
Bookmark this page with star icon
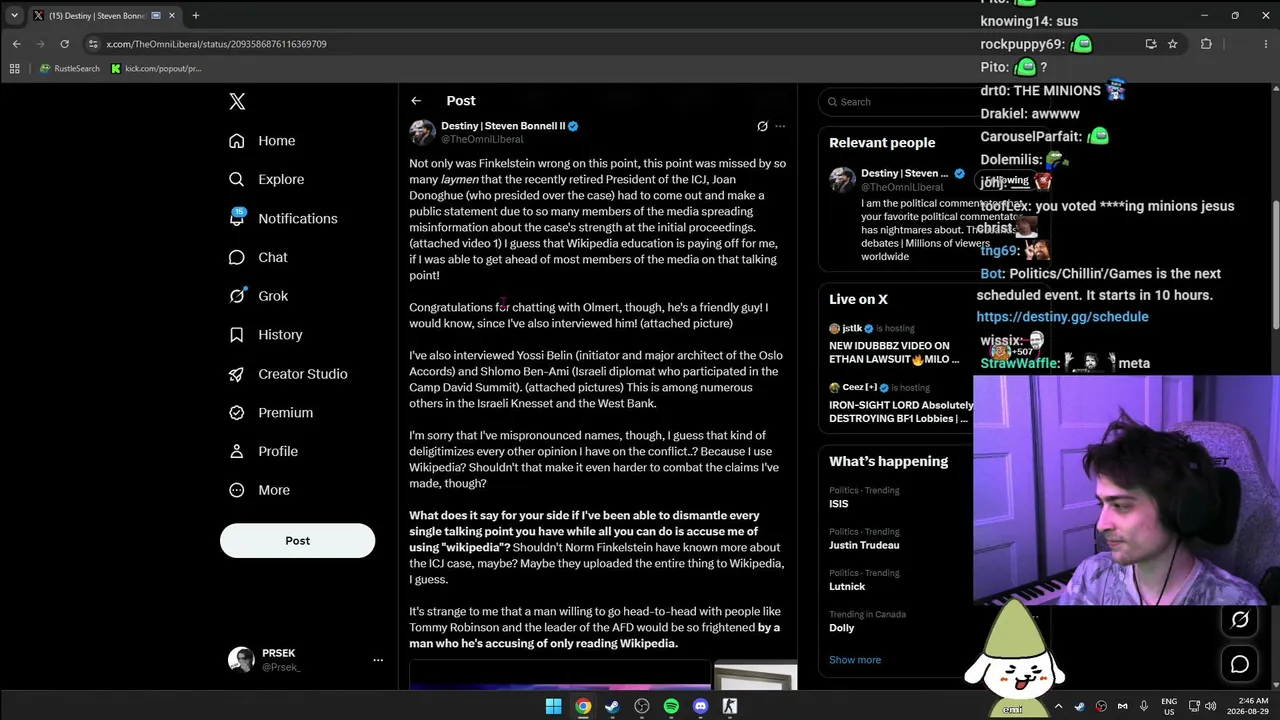click(1173, 44)
